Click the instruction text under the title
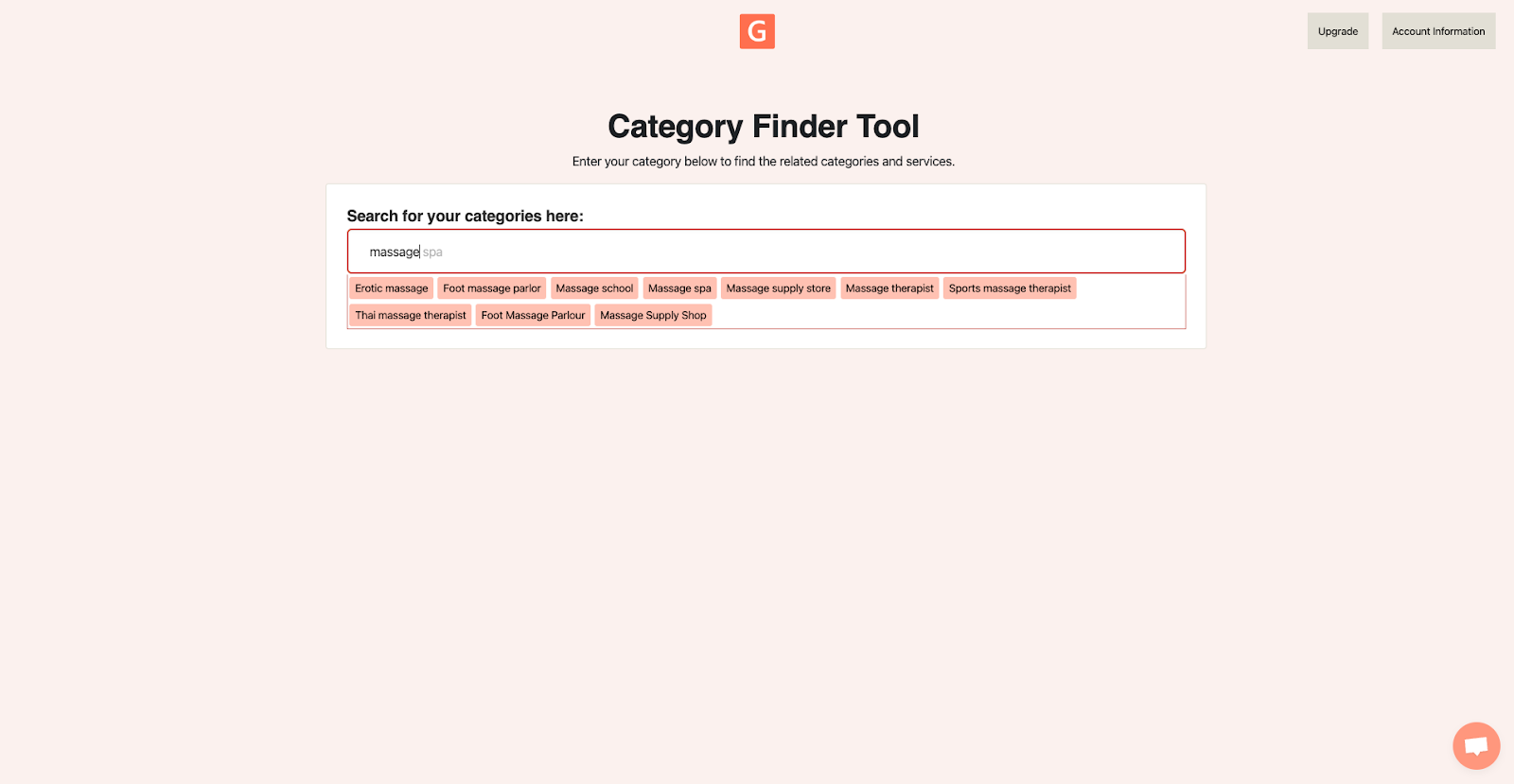 762,161
